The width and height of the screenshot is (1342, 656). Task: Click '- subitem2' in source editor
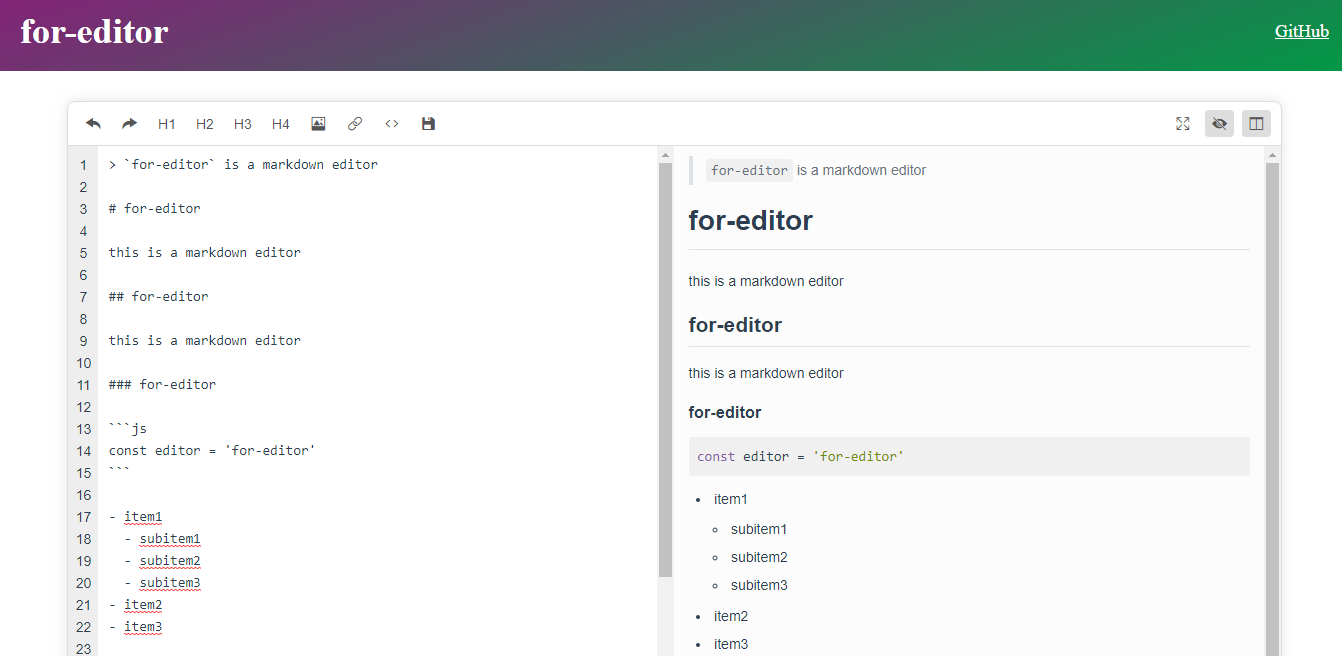pos(163,561)
